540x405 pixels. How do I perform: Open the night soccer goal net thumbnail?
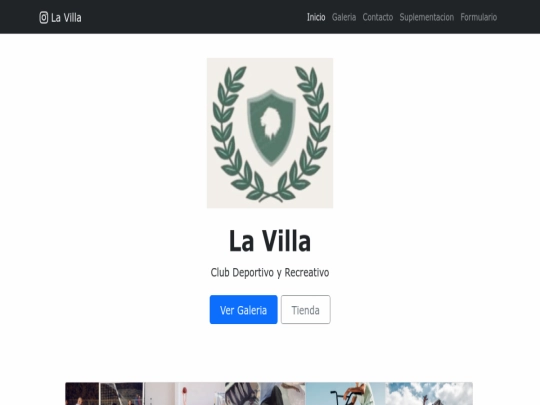[x=121, y=394]
